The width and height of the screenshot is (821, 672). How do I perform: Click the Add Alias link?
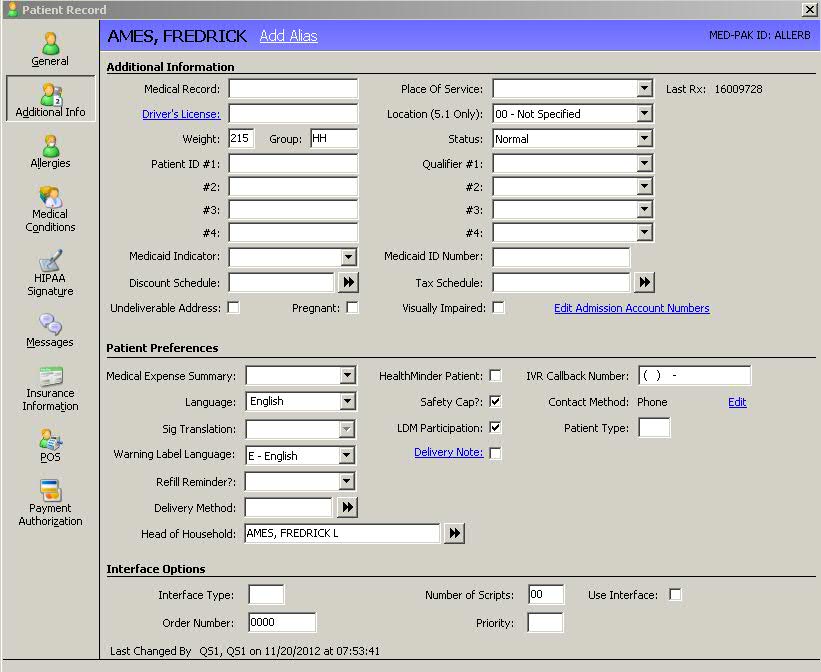tap(289, 36)
